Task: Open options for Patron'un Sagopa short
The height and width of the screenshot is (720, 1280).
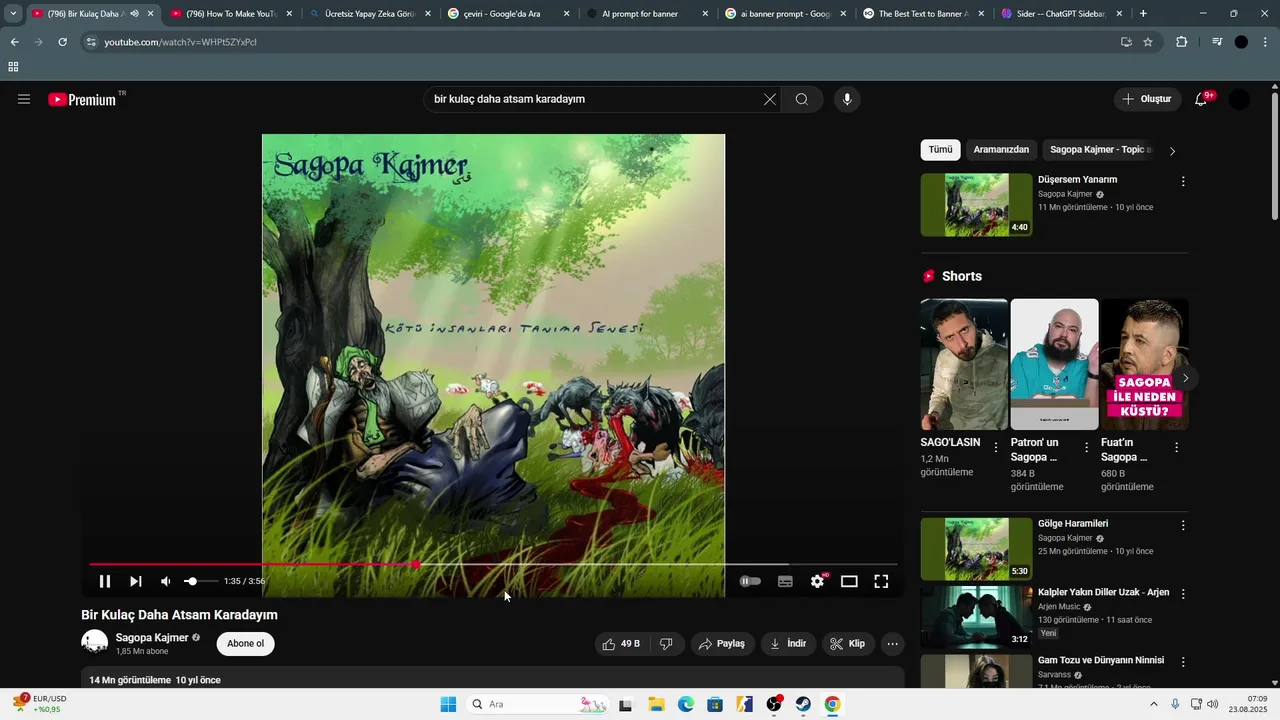Action: (1086, 447)
